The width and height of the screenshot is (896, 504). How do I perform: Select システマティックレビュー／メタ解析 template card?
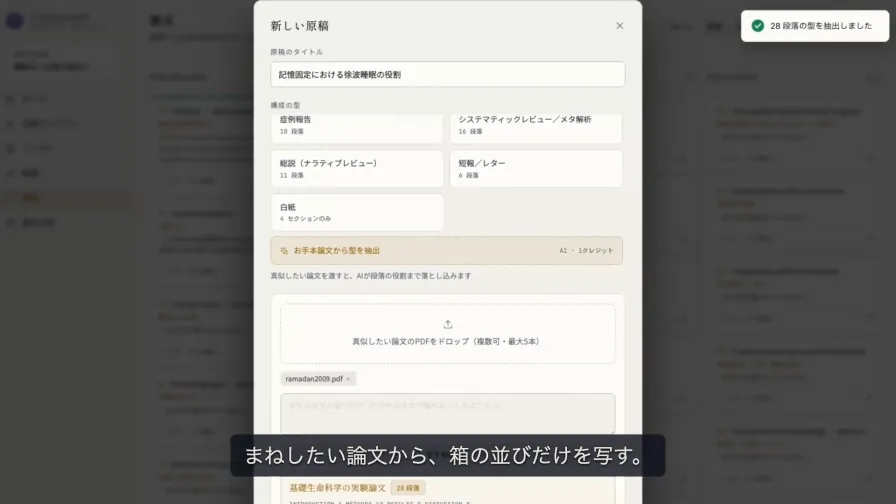535,127
